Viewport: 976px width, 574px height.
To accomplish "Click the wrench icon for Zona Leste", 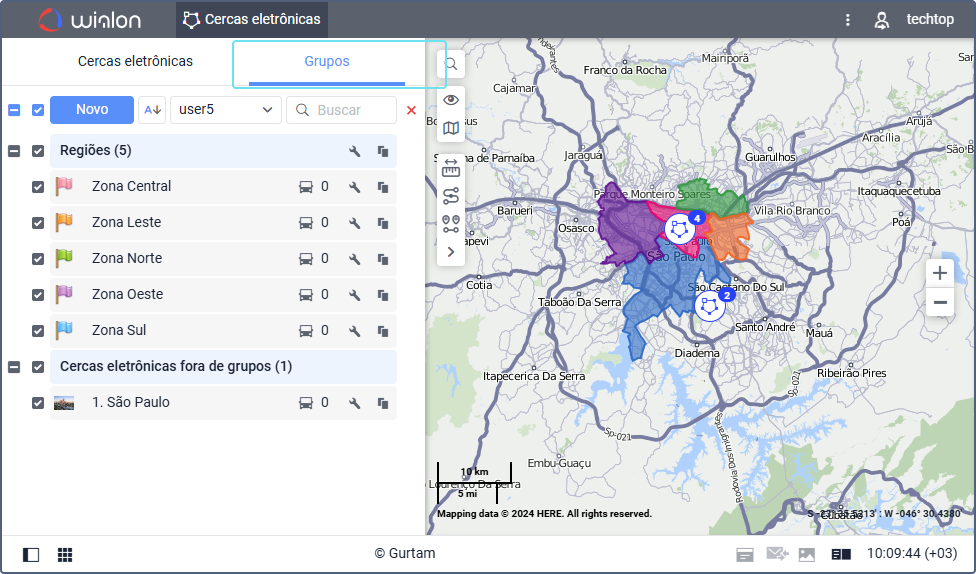I will pos(354,223).
